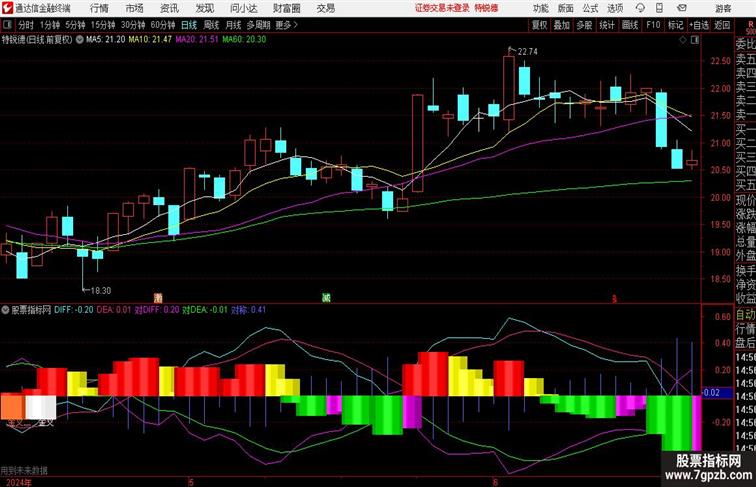
Task: Open the envelope message icon
Action: (682, 8)
